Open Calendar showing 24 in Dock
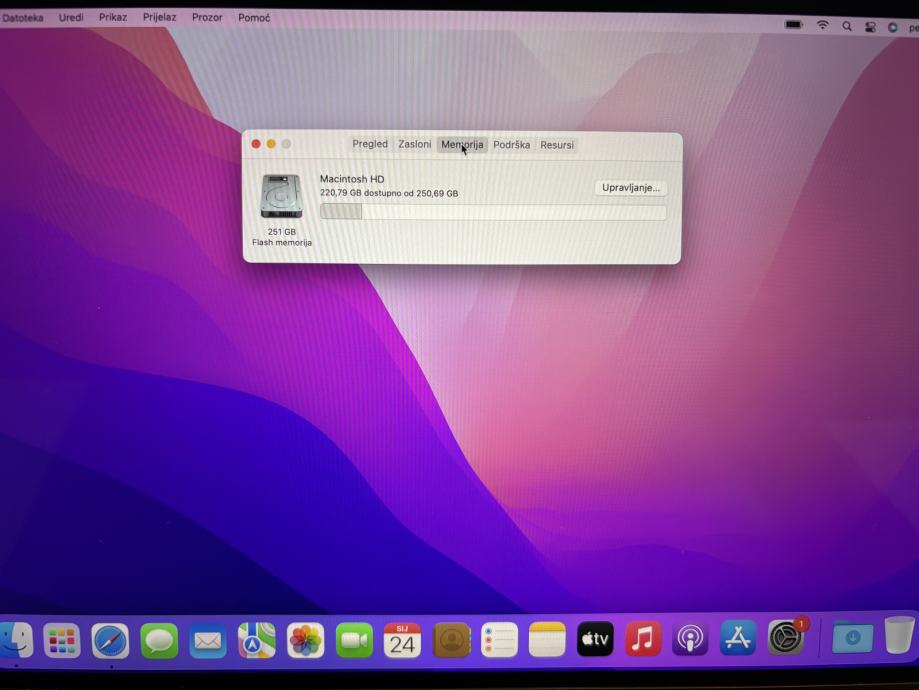 click(x=402, y=640)
